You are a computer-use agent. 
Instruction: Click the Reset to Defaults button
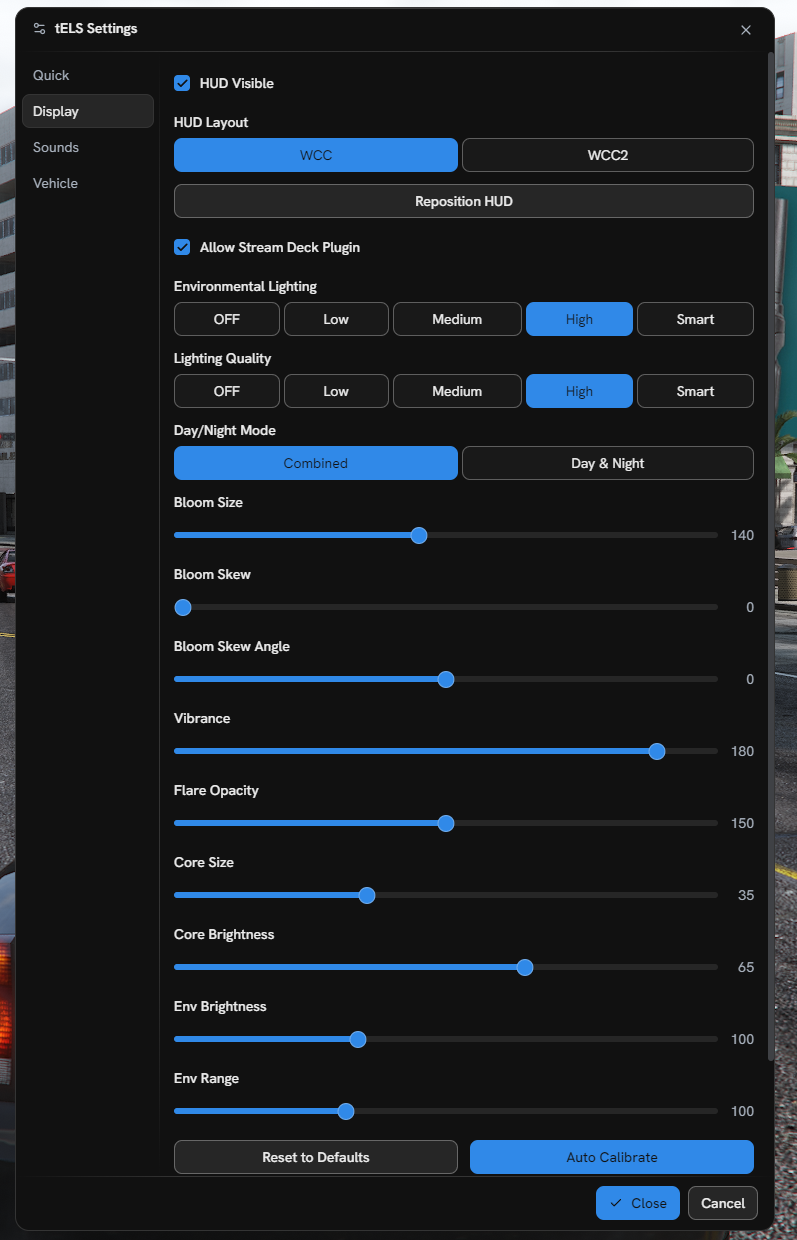[316, 1157]
